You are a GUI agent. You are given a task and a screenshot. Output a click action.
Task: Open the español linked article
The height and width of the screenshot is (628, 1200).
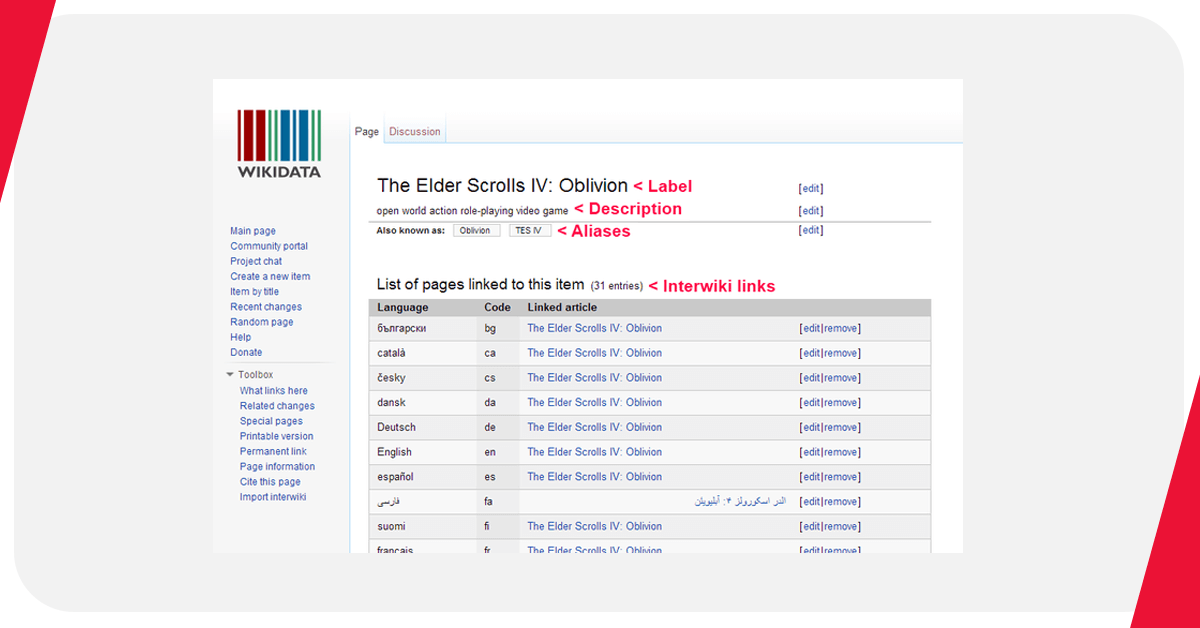tap(595, 477)
